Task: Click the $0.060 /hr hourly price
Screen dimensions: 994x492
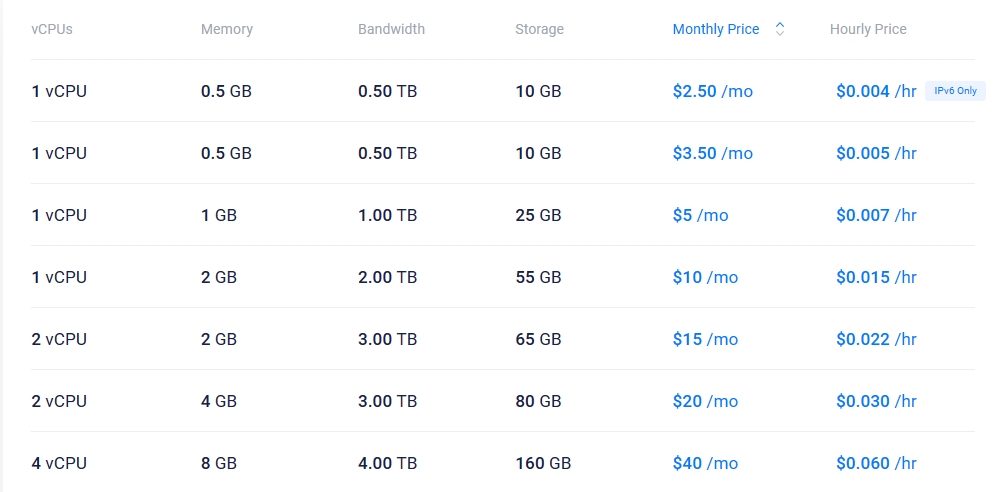Action: point(876,463)
